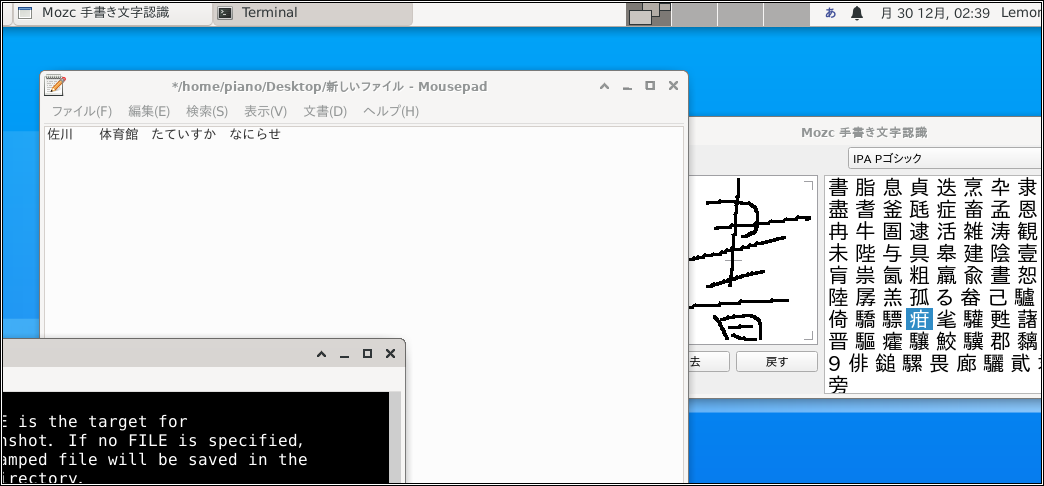Select candidate 陰 in the Mozc results
1044x486 pixels.
pos(1000,254)
